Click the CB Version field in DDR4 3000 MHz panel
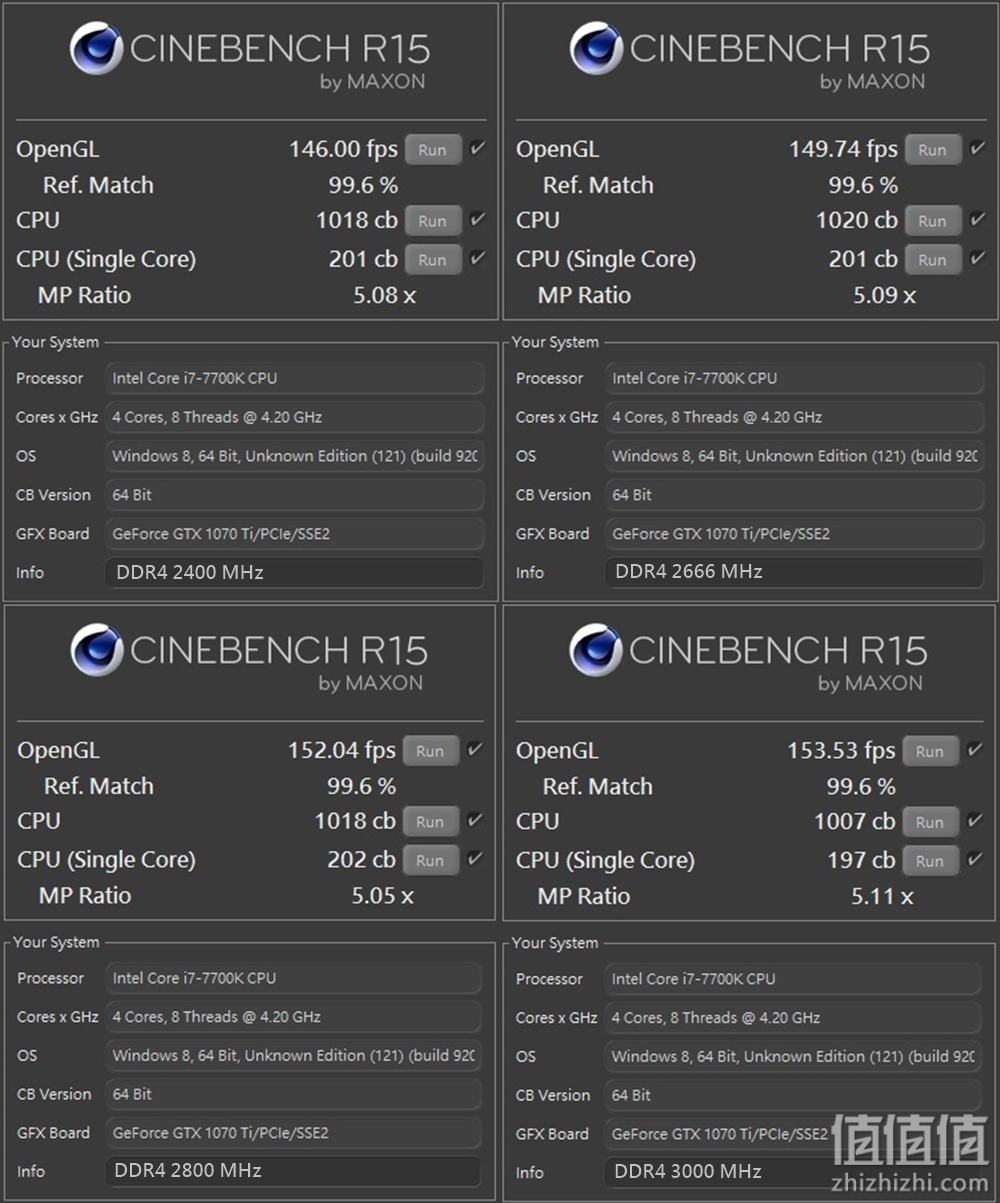Image resolution: width=1000 pixels, height=1203 pixels. [792, 1095]
